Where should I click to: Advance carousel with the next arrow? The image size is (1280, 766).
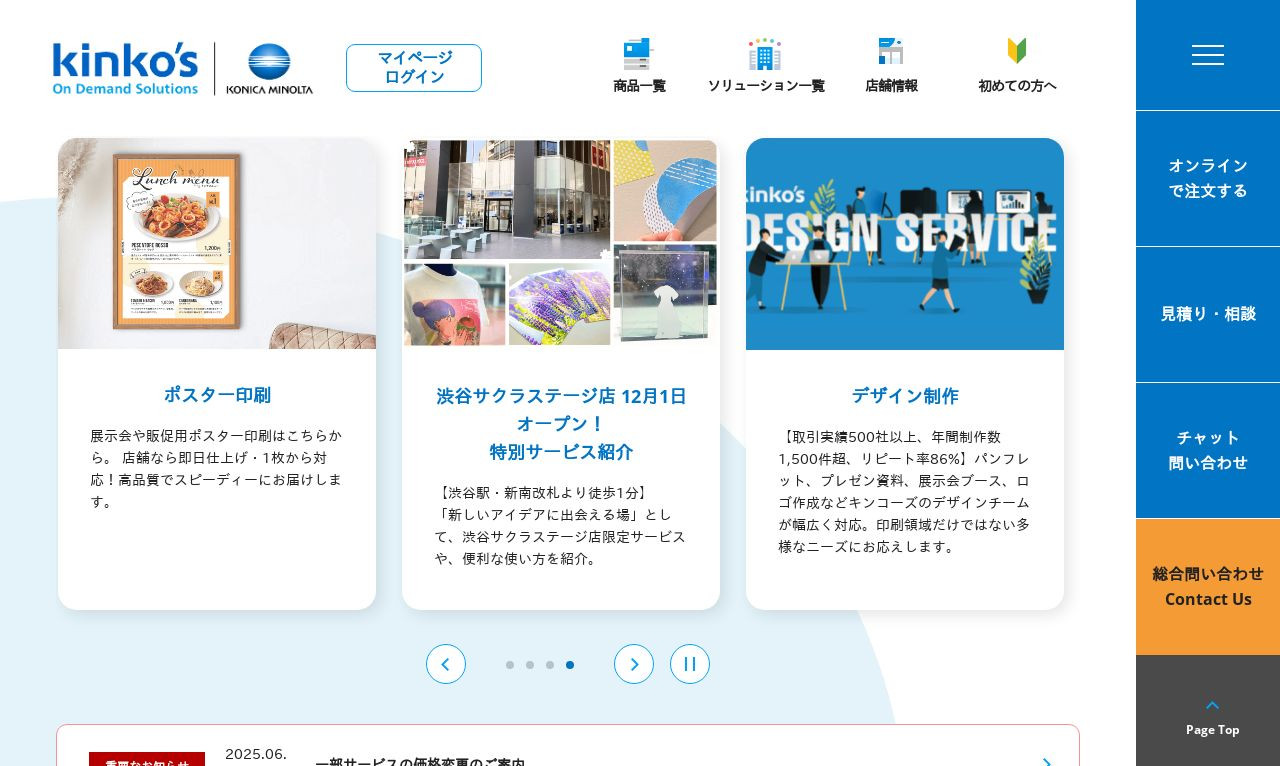pyautogui.click(x=634, y=664)
